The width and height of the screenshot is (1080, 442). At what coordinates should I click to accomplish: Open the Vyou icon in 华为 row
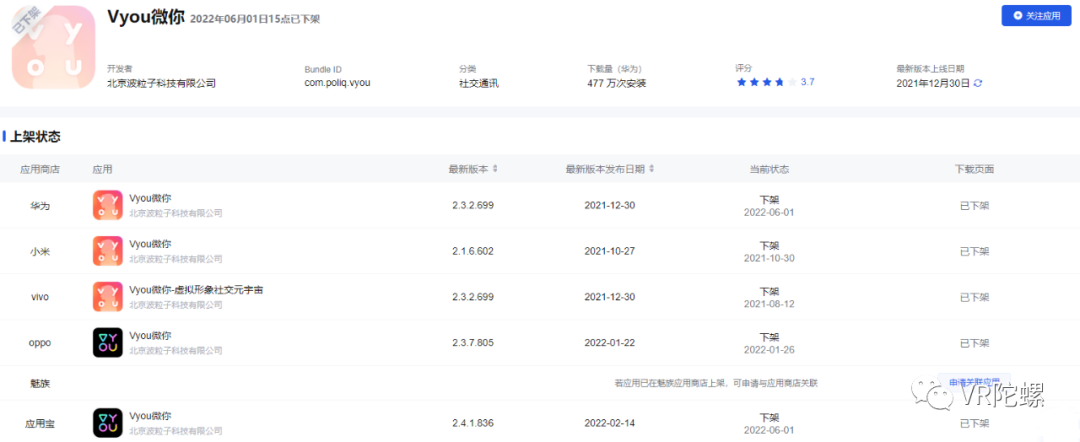pyautogui.click(x=107, y=205)
